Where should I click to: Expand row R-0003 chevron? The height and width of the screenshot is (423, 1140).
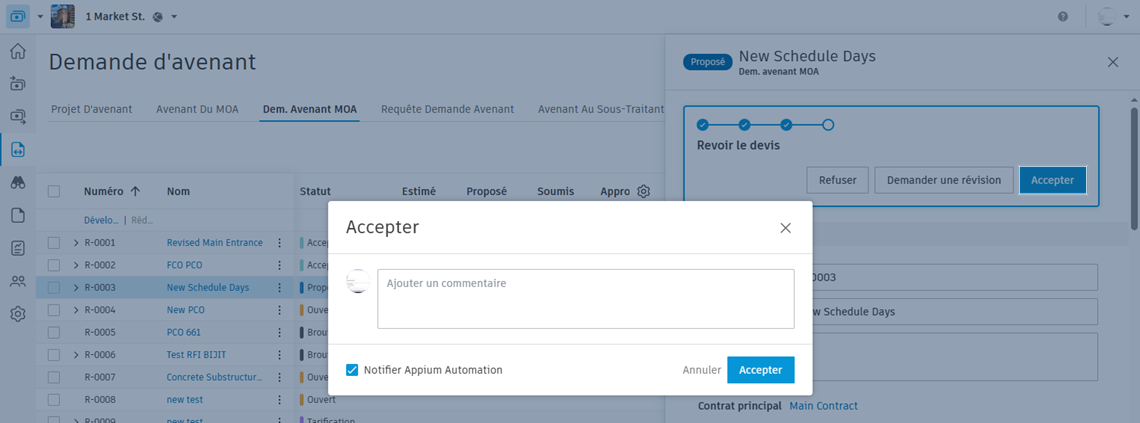pyautogui.click(x=76, y=288)
